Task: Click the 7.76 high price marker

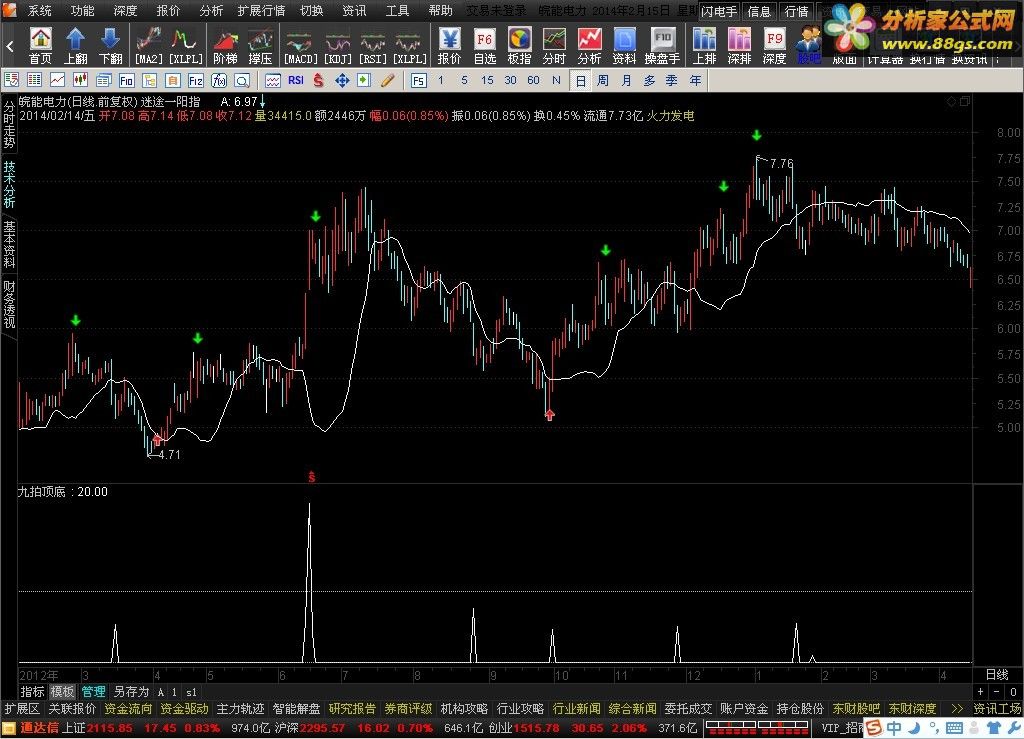Action: pos(781,163)
